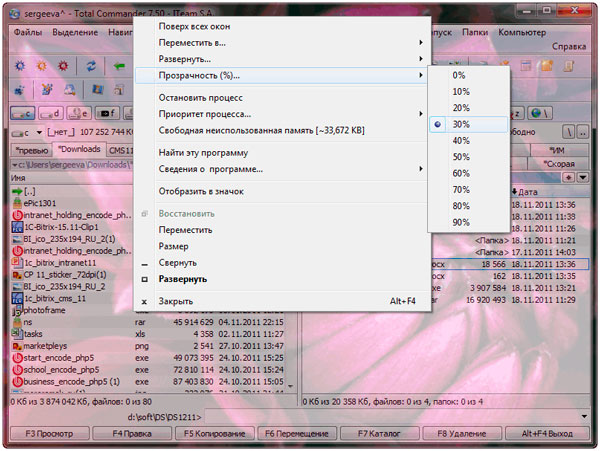This screenshot has height=451, width=600.
Task: Open the network neighborhood globe drive button
Action: pos(540,113)
